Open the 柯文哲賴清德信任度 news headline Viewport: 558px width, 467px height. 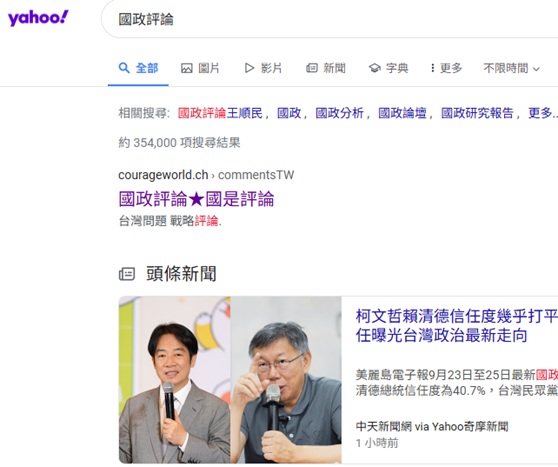457,326
